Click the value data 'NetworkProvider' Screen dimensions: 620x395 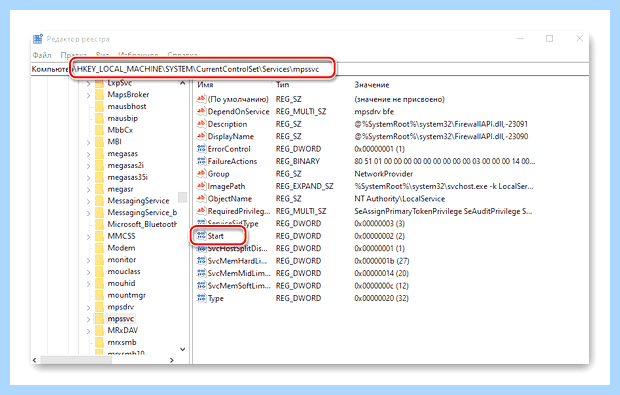pyautogui.click(x=384, y=174)
